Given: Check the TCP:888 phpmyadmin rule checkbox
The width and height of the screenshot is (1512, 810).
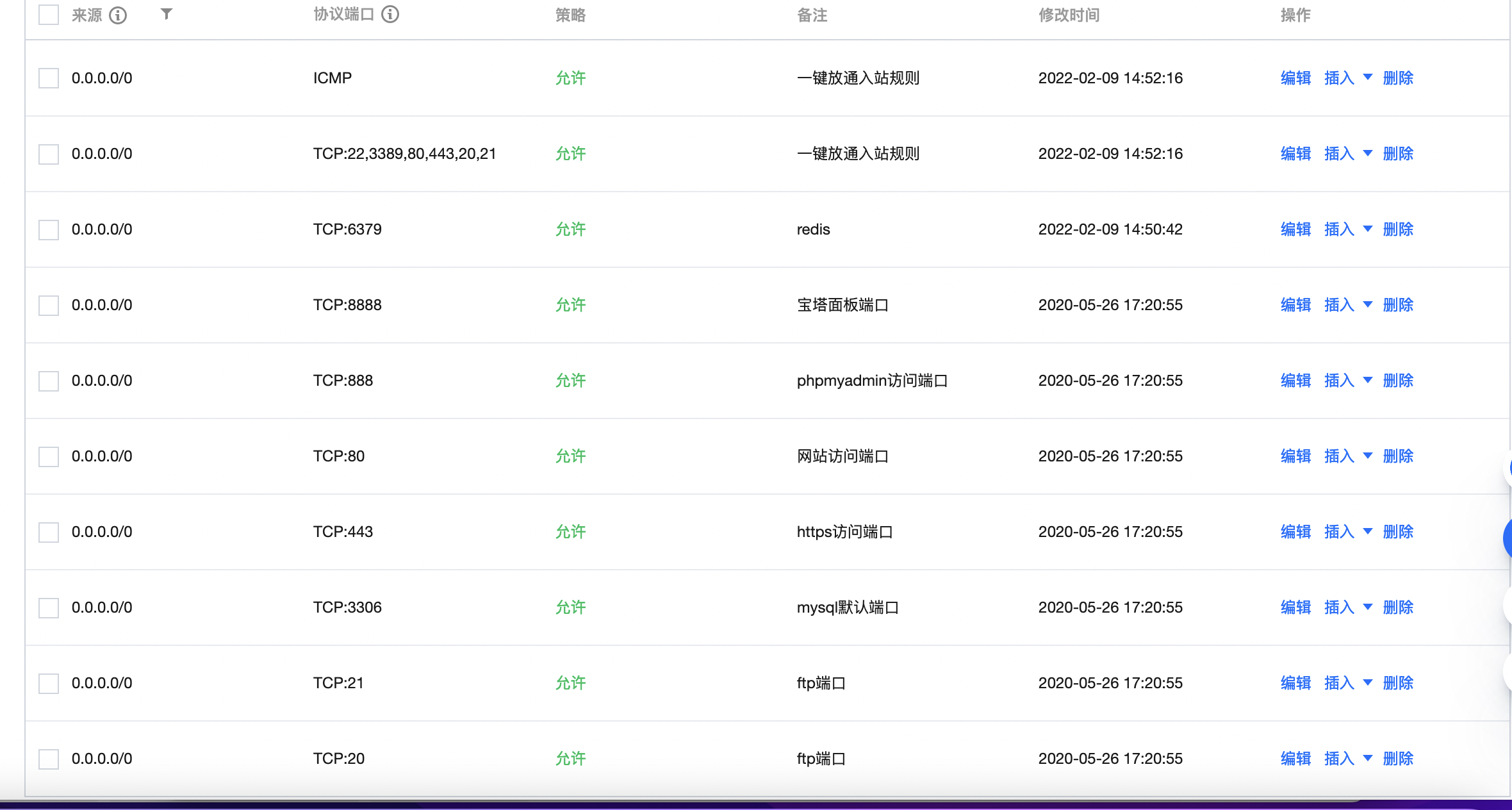Looking at the screenshot, I should [49, 381].
